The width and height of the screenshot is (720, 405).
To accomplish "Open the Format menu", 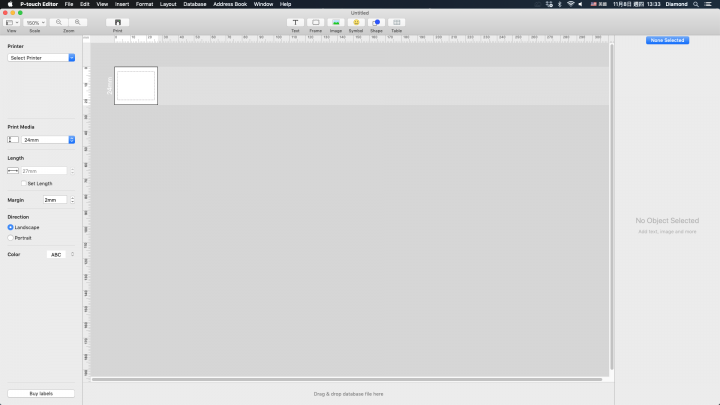I will click(144, 4).
